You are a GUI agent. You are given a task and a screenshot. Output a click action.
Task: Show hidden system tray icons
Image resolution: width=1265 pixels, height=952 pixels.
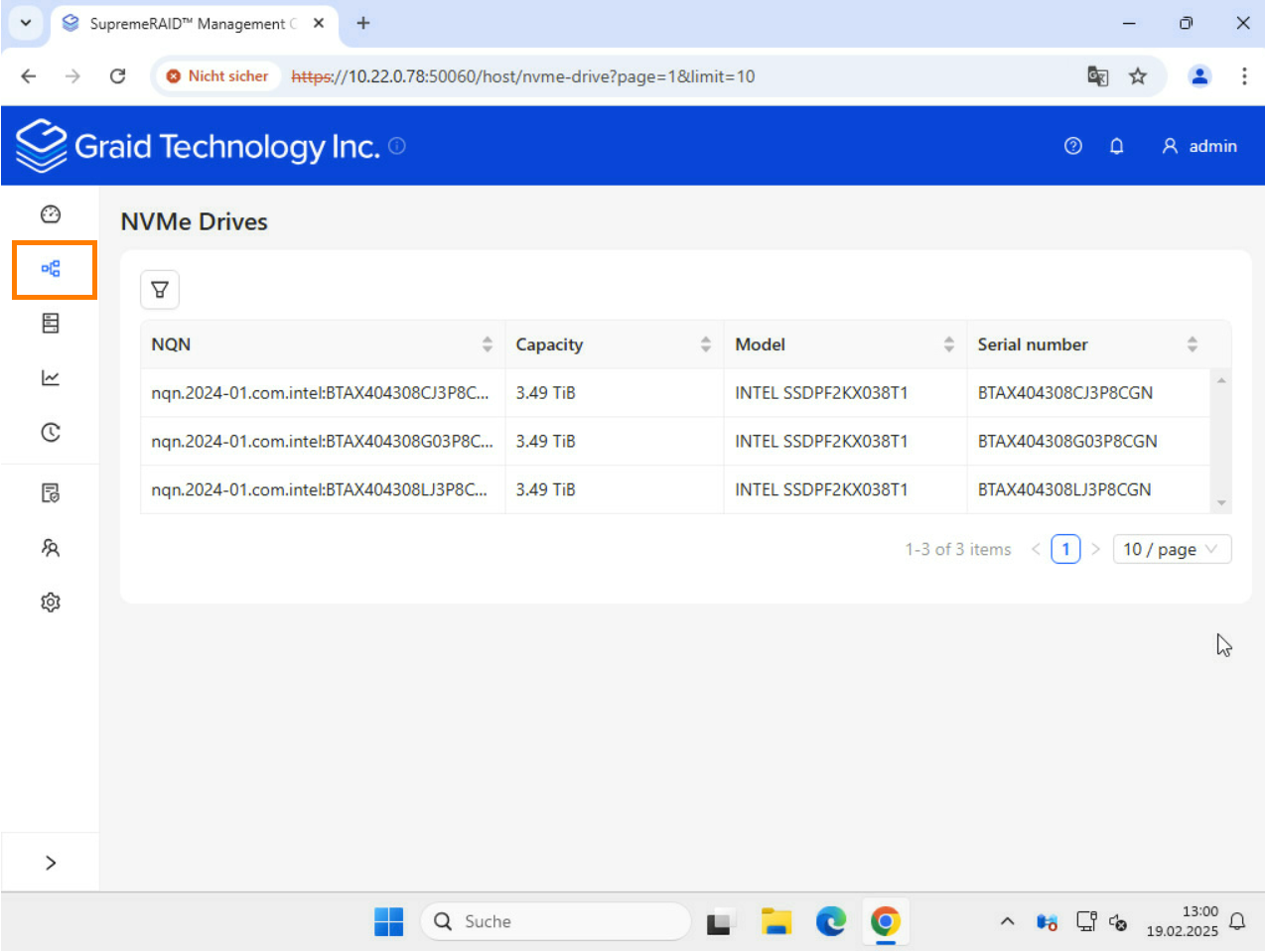(1007, 922)
